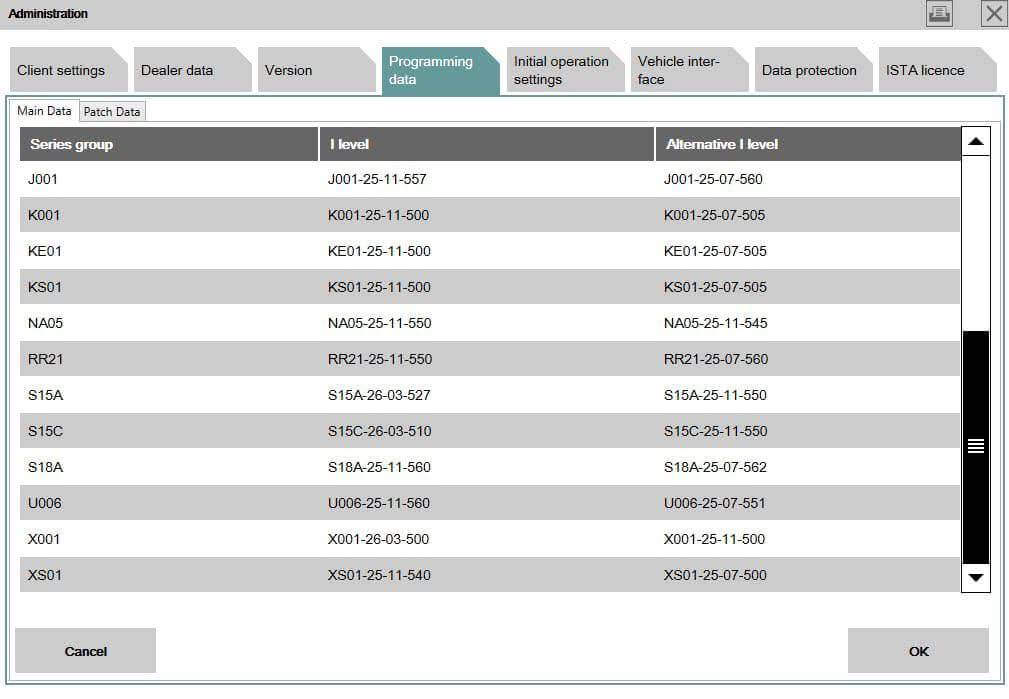Select the RR21-25-11-550 I level cell
Screen dimensions: 1009x699
coord(380,359)
